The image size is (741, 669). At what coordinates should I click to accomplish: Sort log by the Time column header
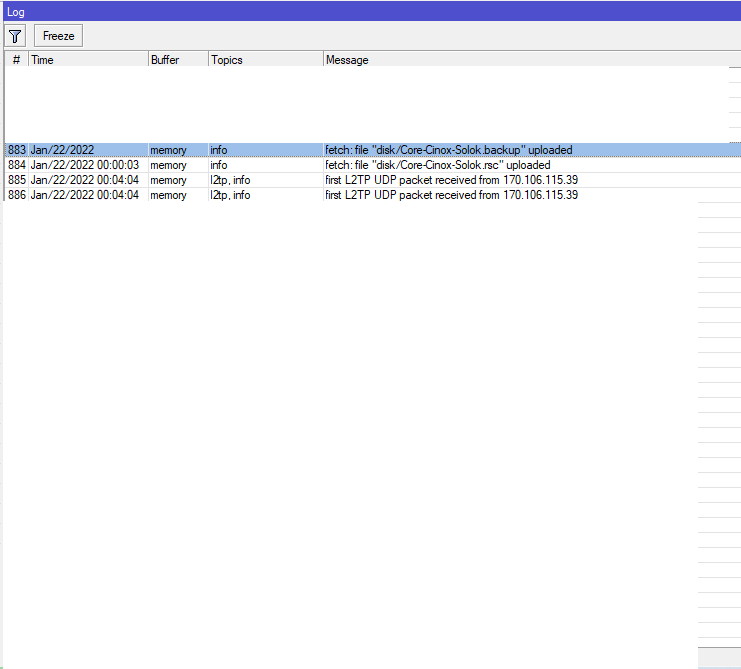pyautogui.click(x=88, y=60)
